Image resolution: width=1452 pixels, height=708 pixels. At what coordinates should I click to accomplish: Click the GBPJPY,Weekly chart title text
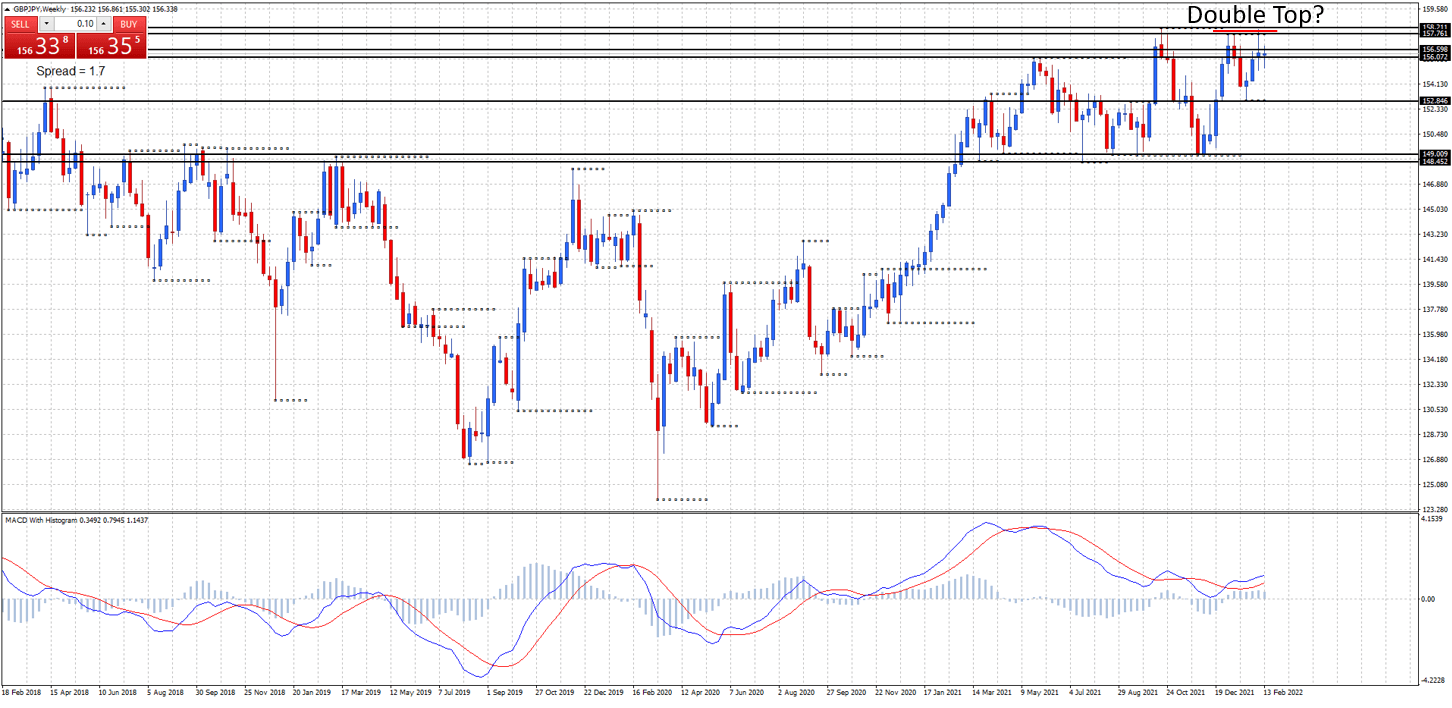click(x=39, y=8)
